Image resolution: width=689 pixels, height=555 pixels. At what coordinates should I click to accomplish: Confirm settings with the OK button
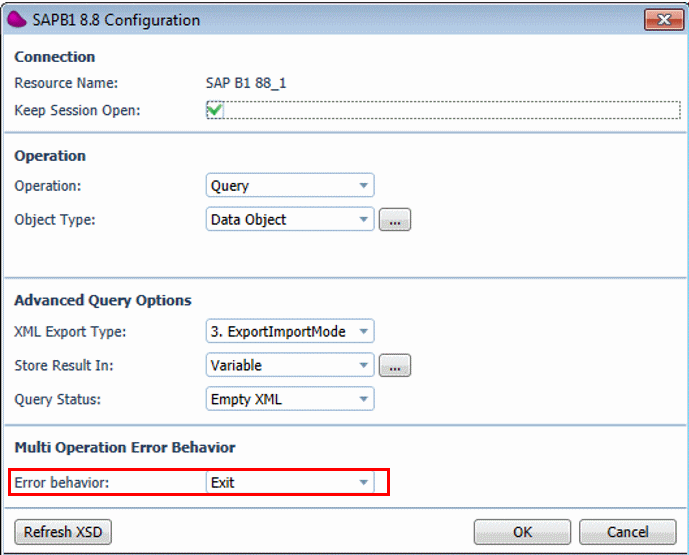tap(522, 532)
